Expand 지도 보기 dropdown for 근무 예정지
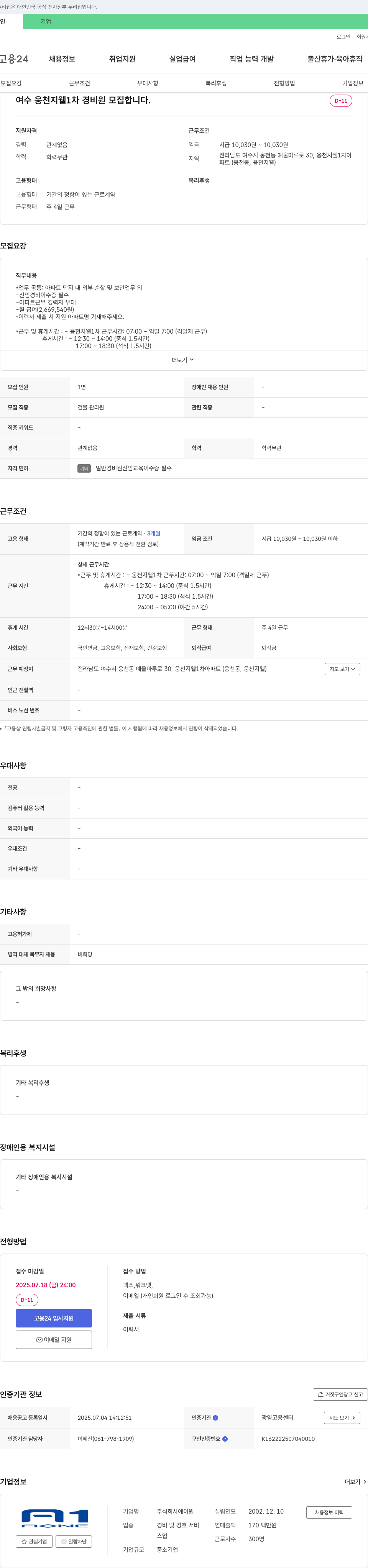 click(342, 669)
